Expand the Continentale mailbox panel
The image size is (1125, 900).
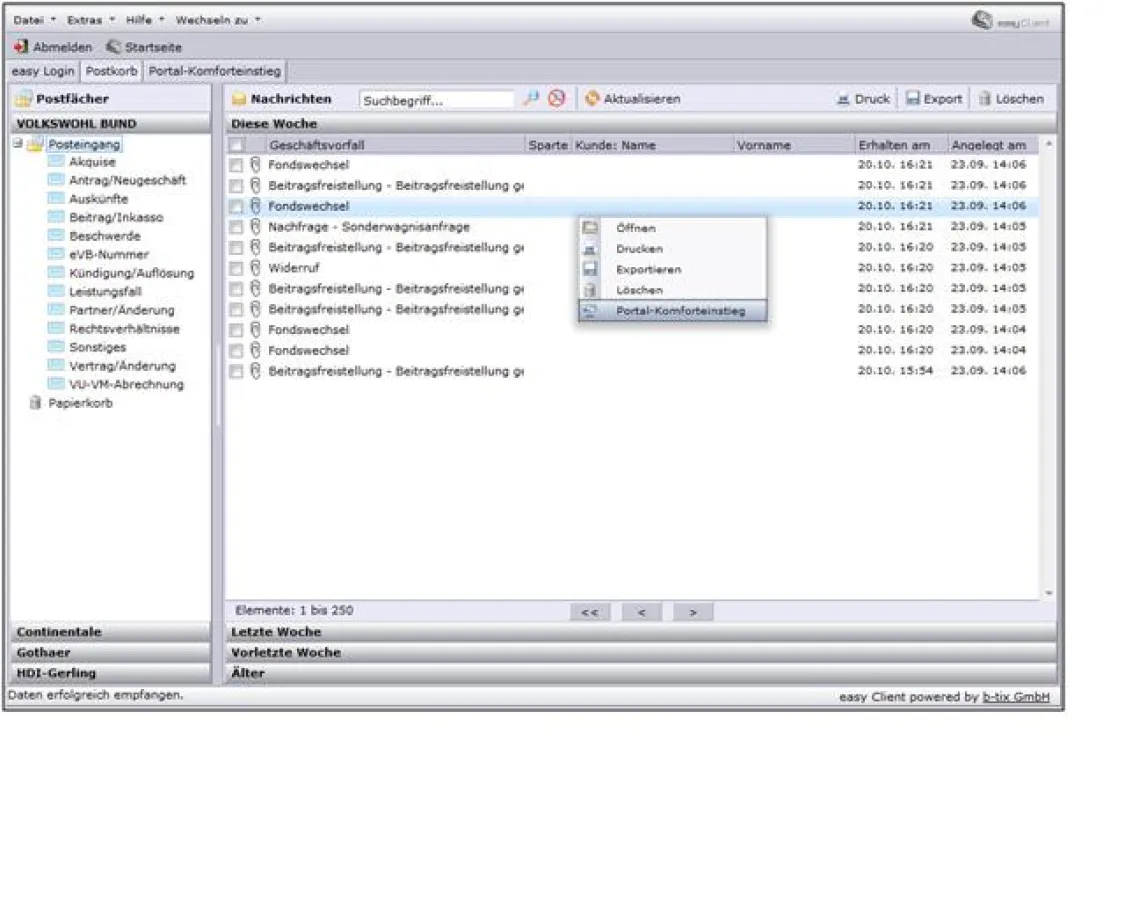[x=59, y=632]
